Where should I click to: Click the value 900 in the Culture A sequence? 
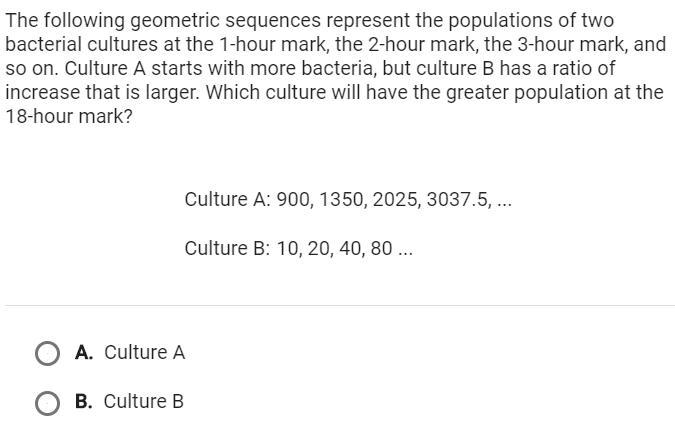click(x=293, y=200)
